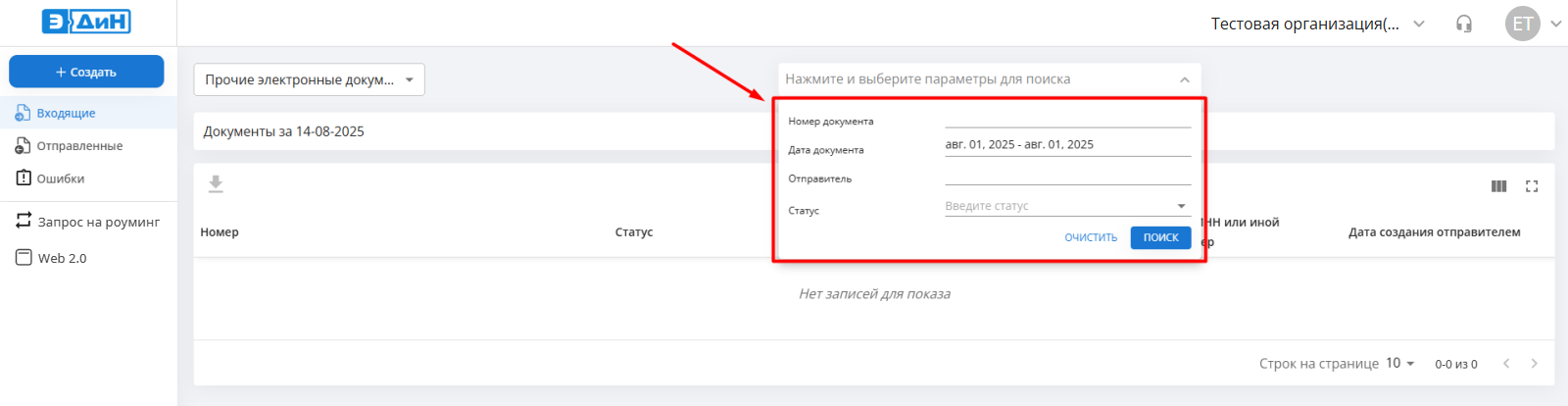The width and height of the screenshot is (1568, 406).
Task: Go to previous page arrow
Action: click(x=1506, y=364)
